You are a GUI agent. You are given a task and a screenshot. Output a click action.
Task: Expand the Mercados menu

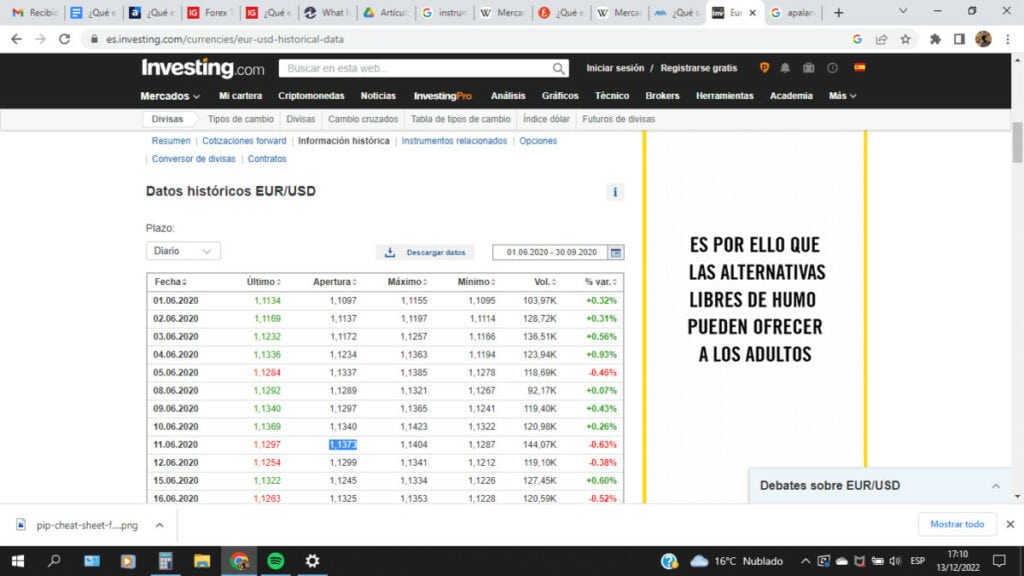point(170,95)
